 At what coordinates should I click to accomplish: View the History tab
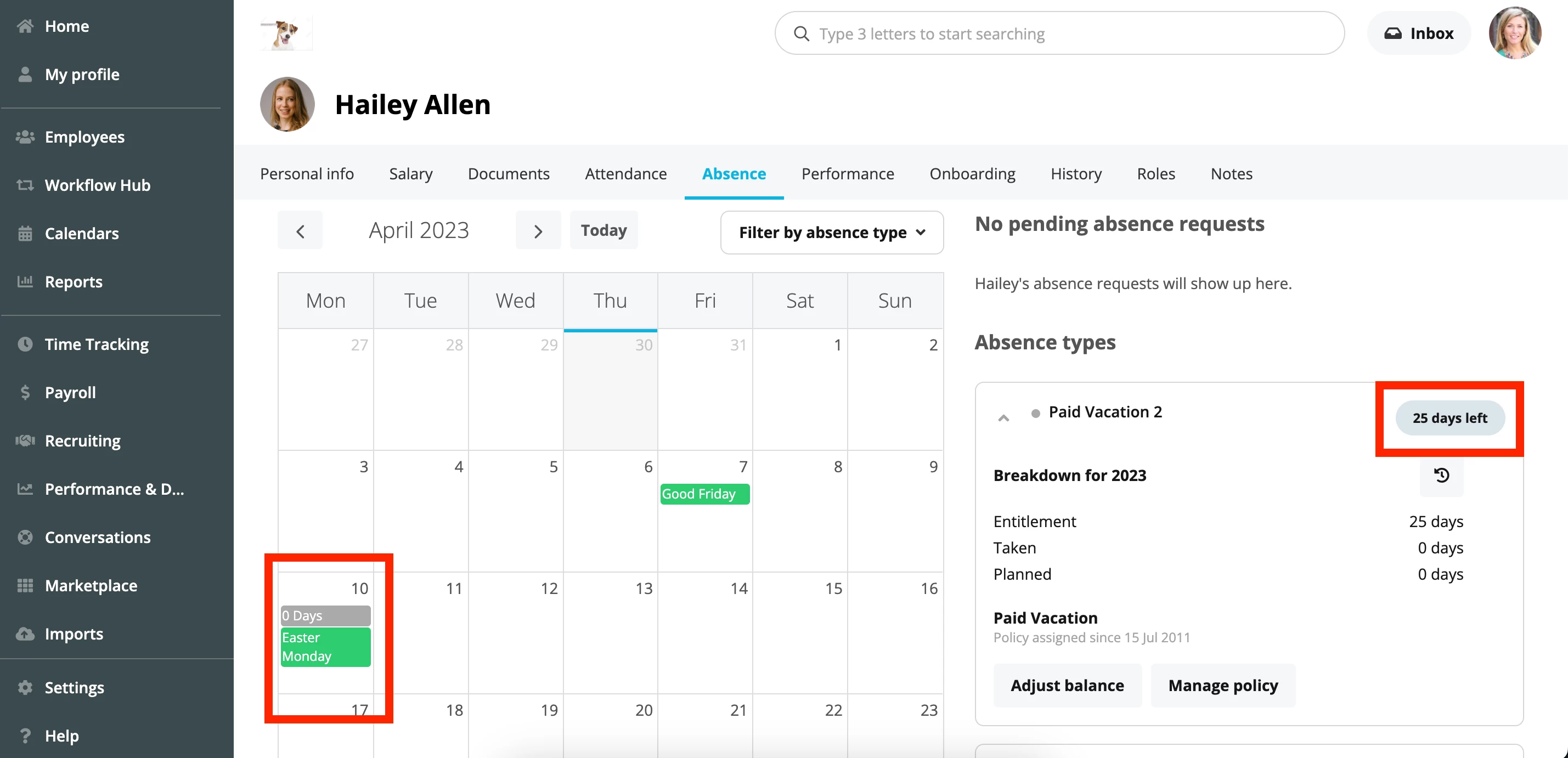coord(1076,173)
